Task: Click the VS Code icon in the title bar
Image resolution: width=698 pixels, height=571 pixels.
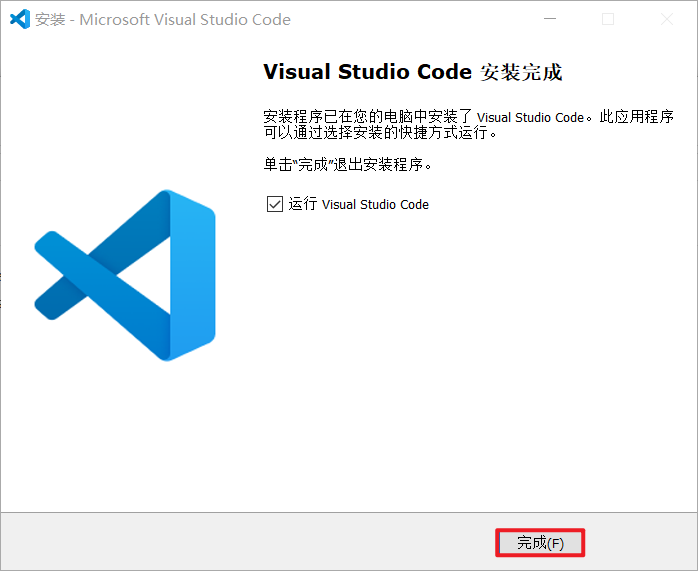Action: [20, 19]
